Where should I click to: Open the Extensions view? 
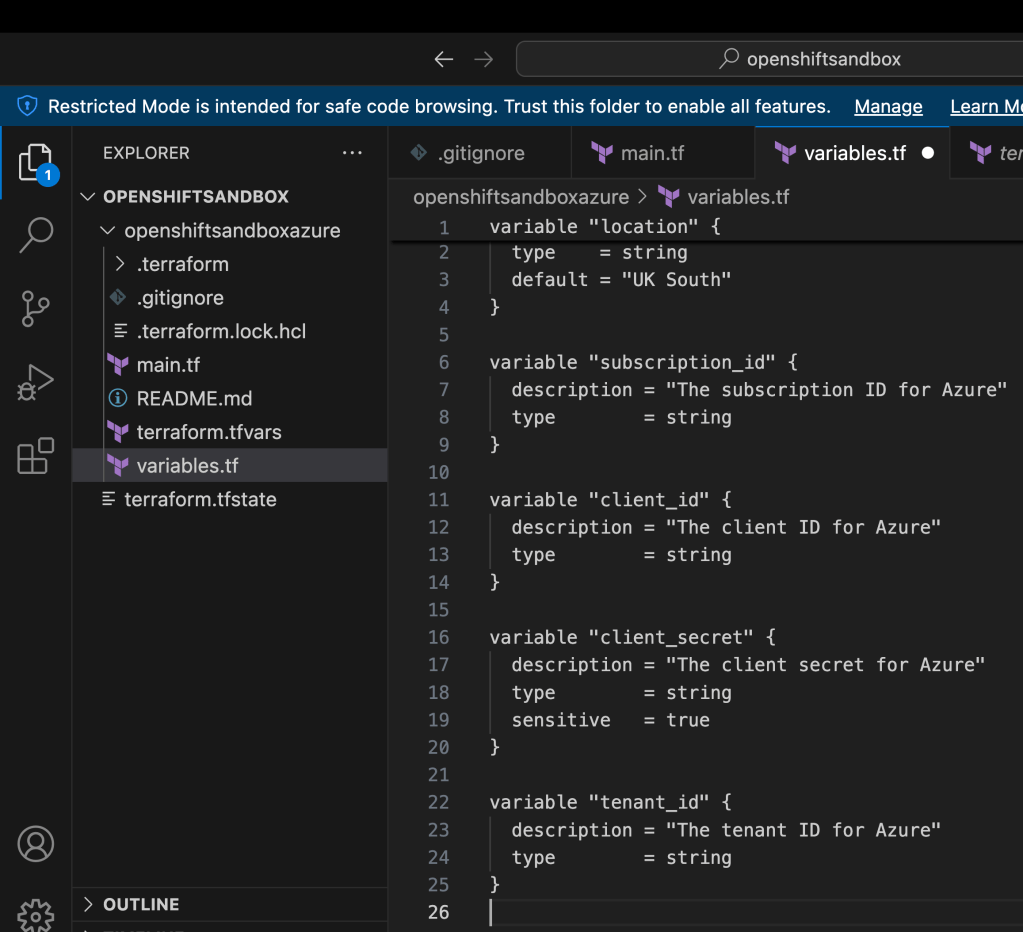tap(35, 456)
